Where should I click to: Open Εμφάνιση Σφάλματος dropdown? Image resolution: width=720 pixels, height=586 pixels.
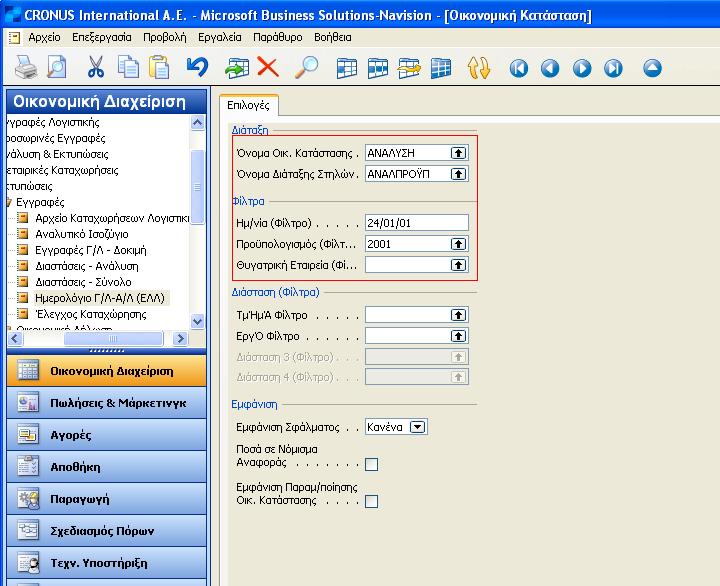tap(417, 427)
